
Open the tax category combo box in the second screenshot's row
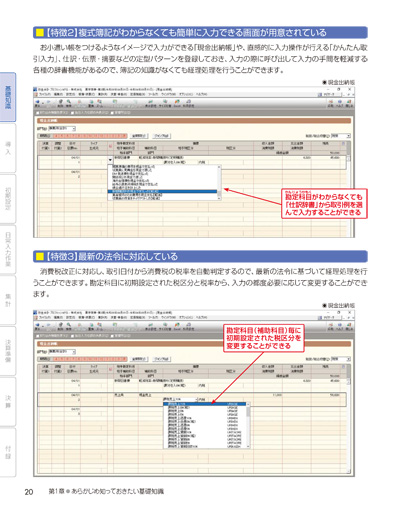pyautogui.click(x=180, y=399)
